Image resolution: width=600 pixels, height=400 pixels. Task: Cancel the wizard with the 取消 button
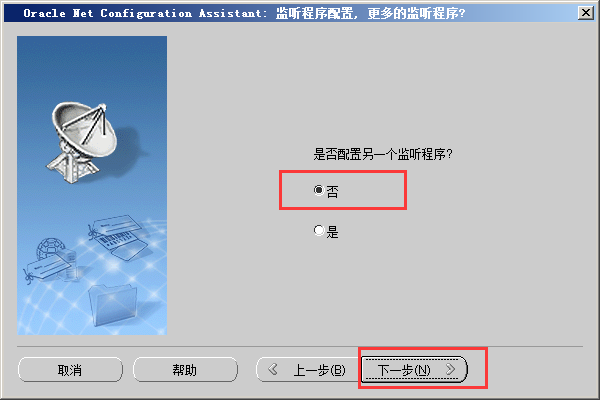(70, 370)
